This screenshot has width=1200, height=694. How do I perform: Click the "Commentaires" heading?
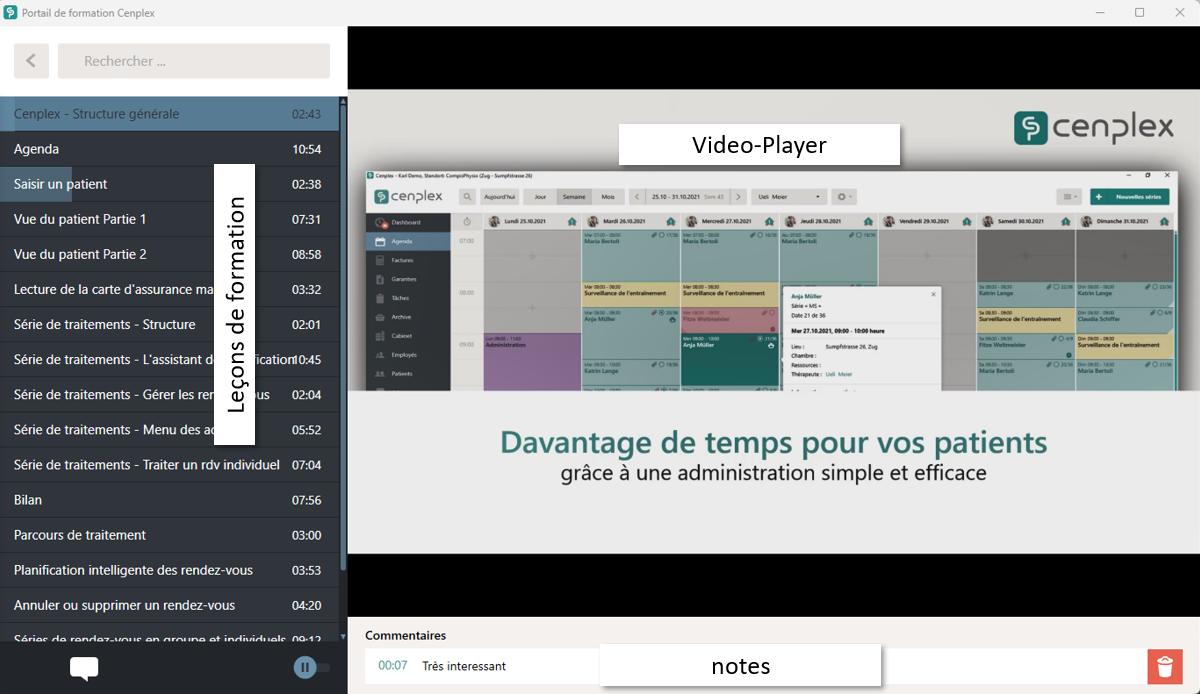[x=406, y=635]
